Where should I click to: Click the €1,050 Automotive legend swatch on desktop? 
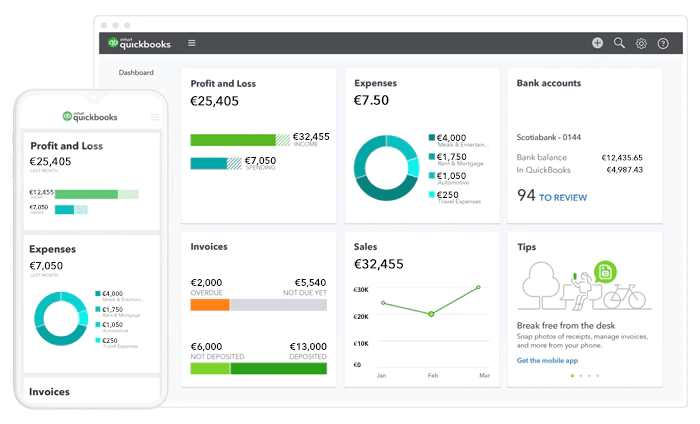click(432, 175)
